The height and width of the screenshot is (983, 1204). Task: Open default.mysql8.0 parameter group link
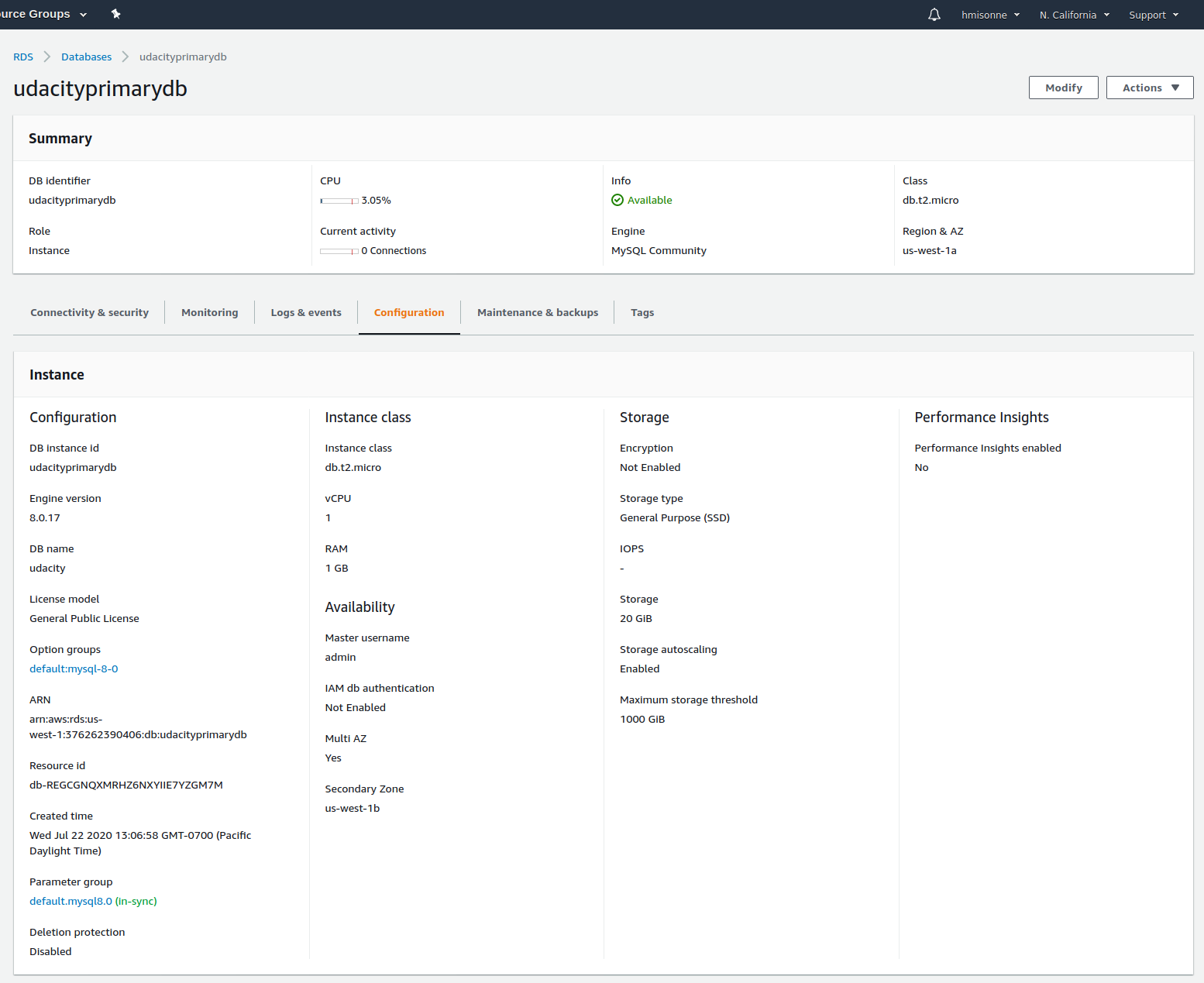pyautogui.click(x=71, y=901)
